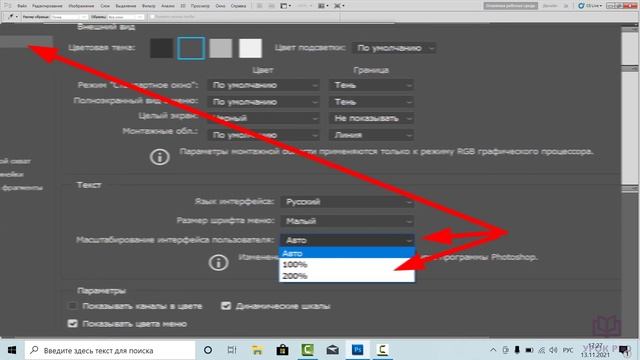Image resolution: width=640 pixels, height=360 pixels.
Task: Open the Фильтр menu
Action: click(x=149, y=6)
